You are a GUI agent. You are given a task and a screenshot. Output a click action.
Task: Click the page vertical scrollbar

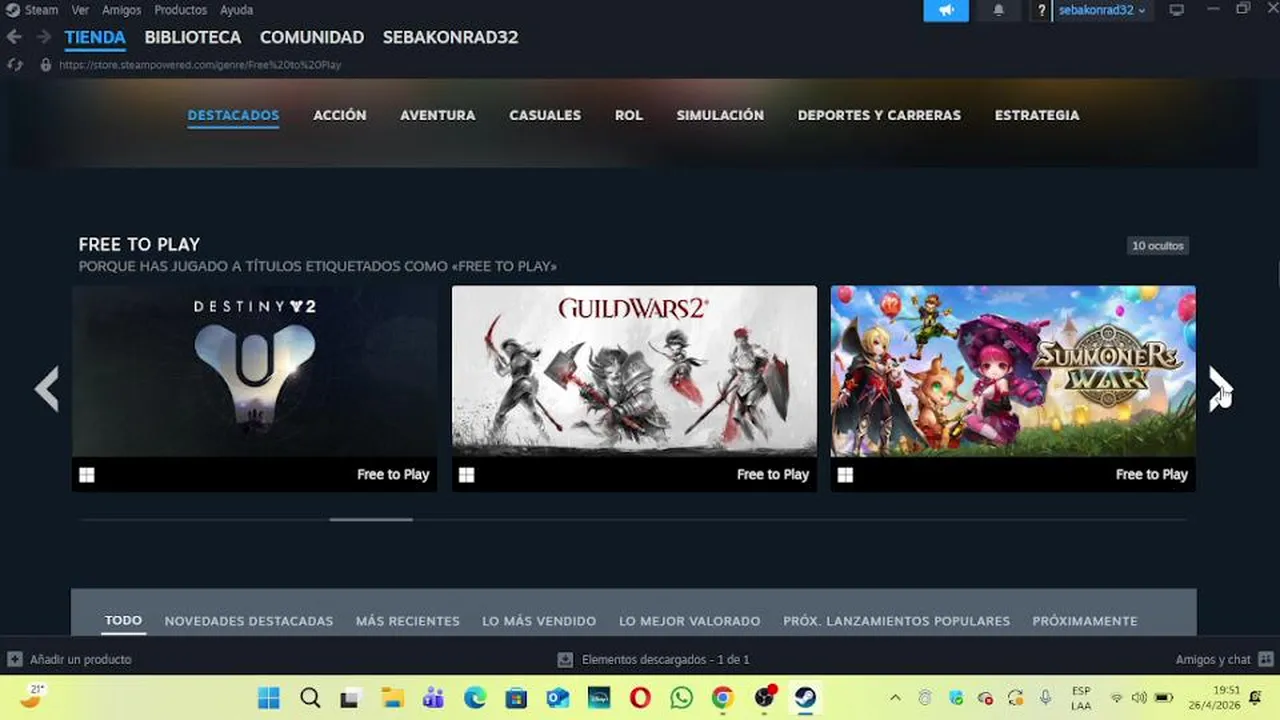pyautogui.click(x=1277, y=272)
